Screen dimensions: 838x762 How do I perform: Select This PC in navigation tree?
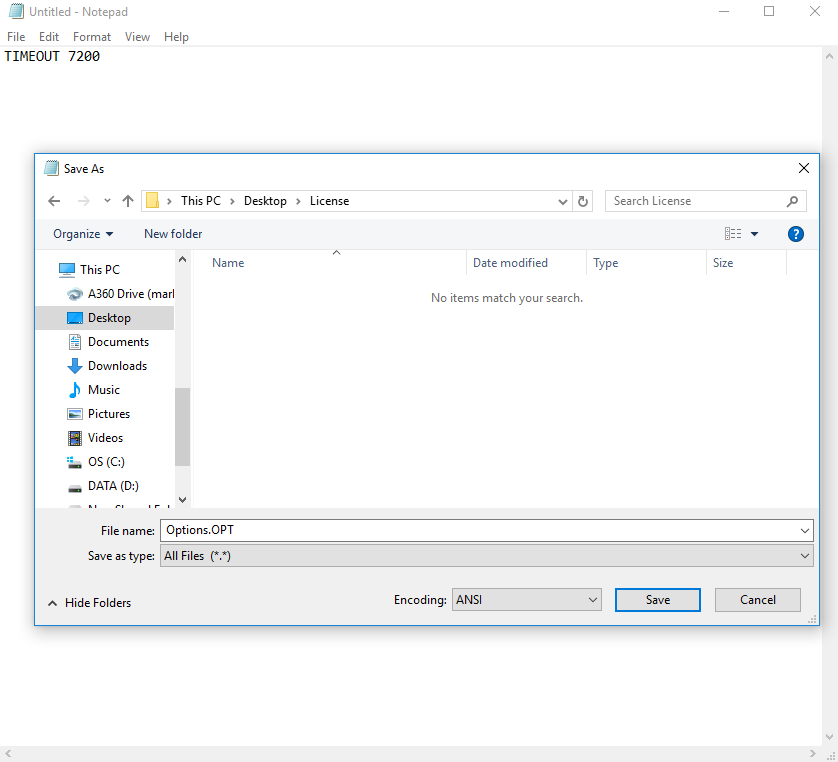[x=100, y=270]
